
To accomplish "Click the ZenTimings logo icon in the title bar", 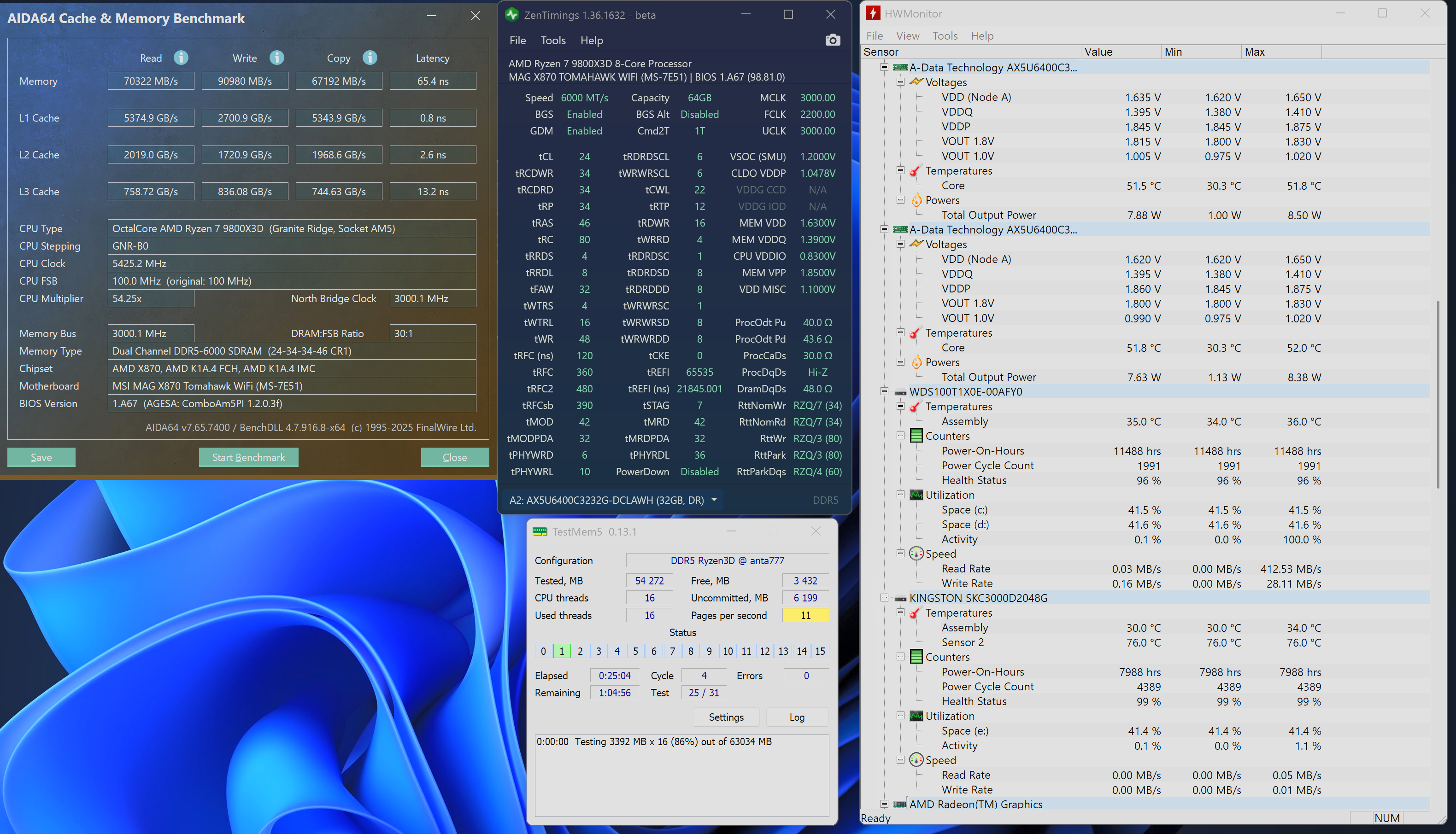I will (x=512, y=15).
